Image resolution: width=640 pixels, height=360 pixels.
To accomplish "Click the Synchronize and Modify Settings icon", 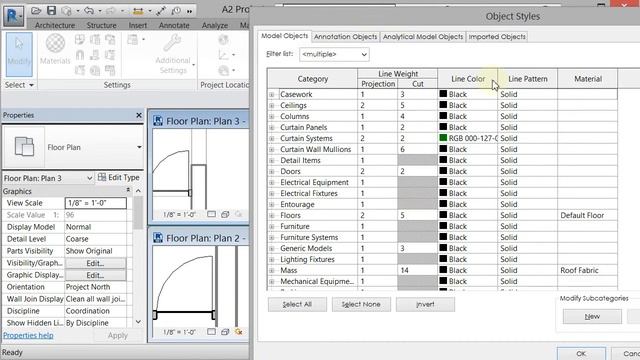I will click(67, 11).
